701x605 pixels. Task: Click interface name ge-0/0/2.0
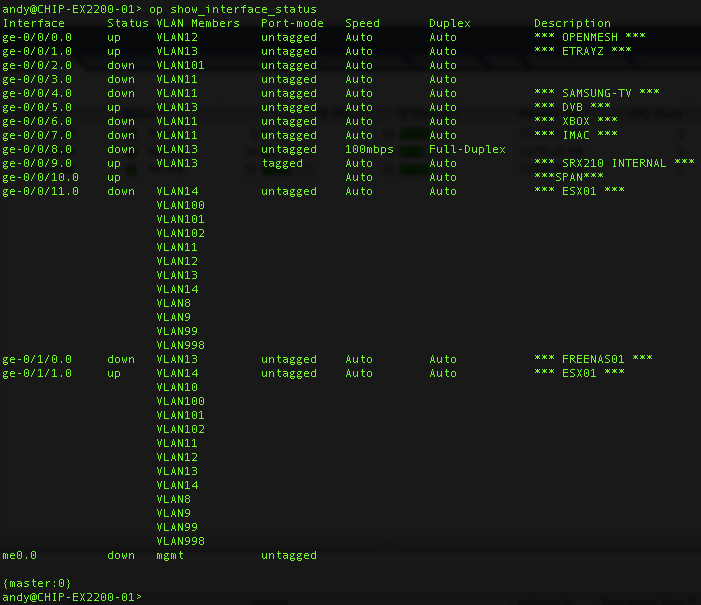37,65
